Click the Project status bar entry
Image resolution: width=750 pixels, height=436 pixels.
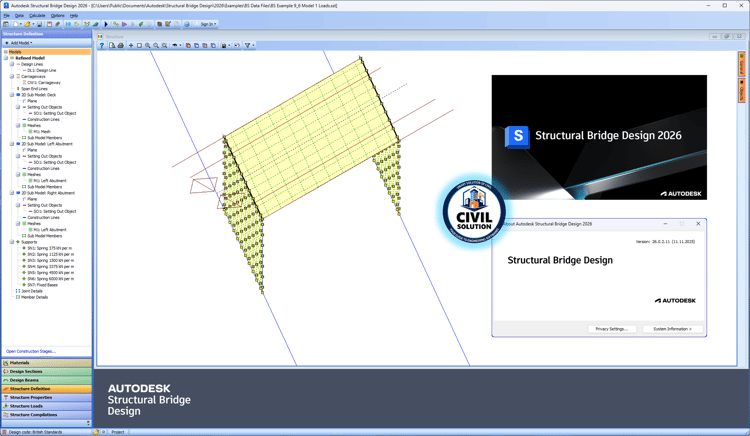(x=118, y=432)
